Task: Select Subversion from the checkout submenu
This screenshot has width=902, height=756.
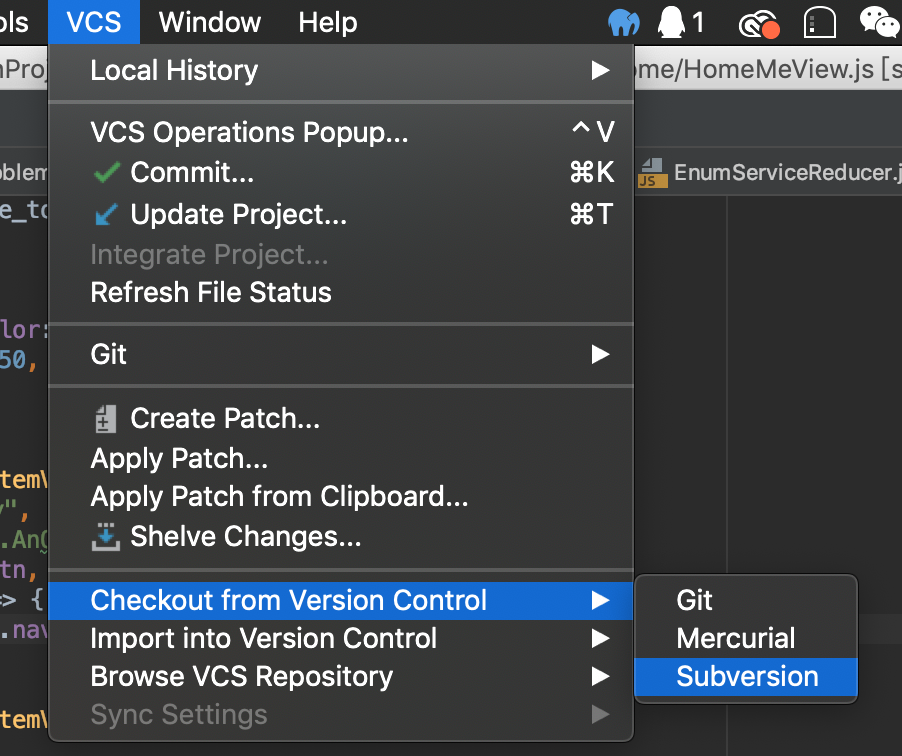Action: pos(745,677)
